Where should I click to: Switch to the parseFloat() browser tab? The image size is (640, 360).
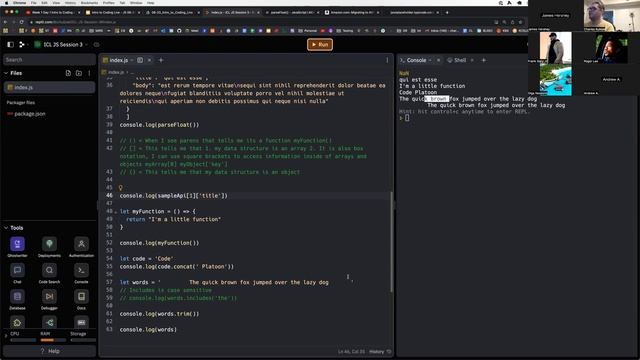[291, 12]
